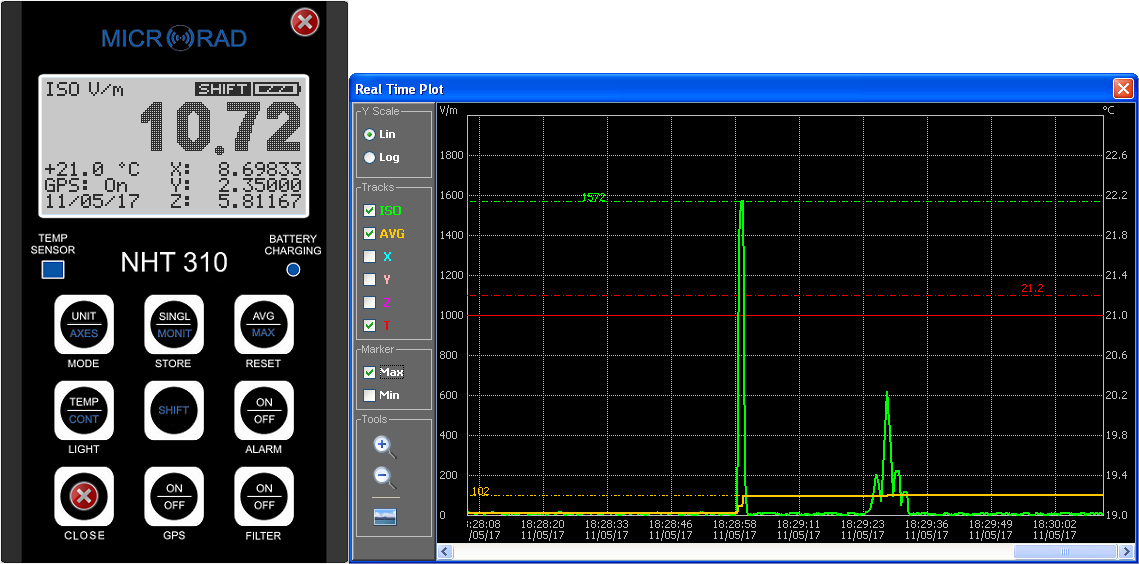This screenshot has height=564, width=1139.
Task: Click the 18:29:23 time axis label
Action: pyautogui.click(x=862, y=523)
